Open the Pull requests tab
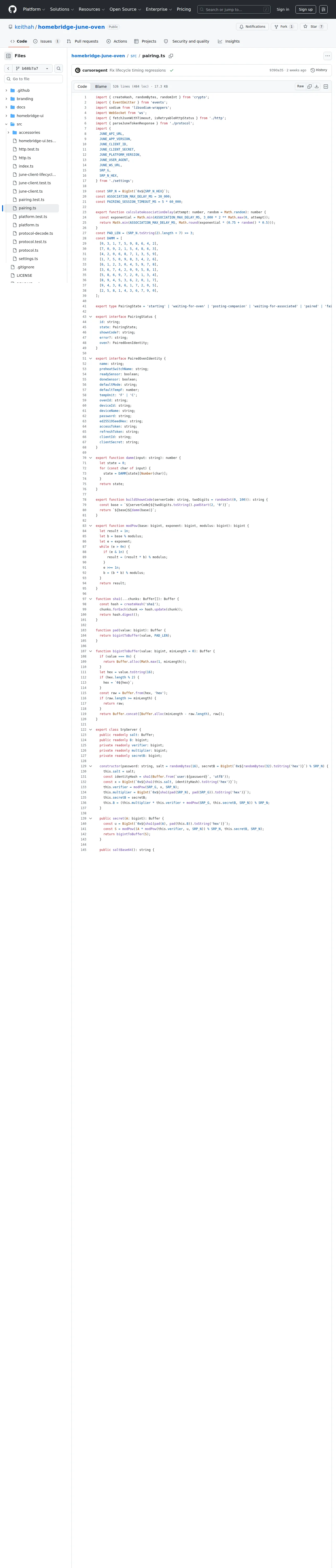This screenshot has width=336, height=1568. coord(83,41)
